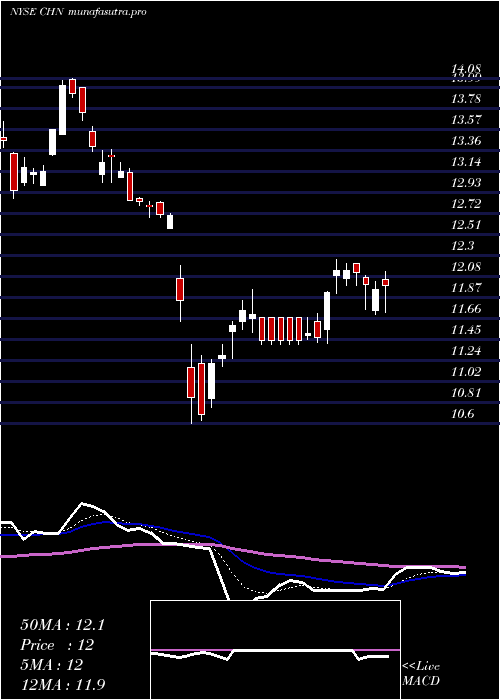The image size is (500, 700).
Task: Select the 13.57 price level label
Action: point(466,120)
